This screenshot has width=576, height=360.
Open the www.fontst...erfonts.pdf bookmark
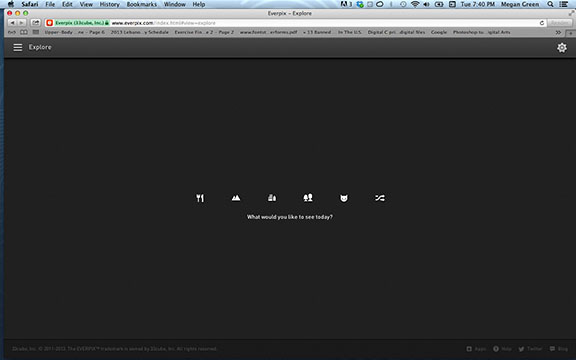pos(269,32)
